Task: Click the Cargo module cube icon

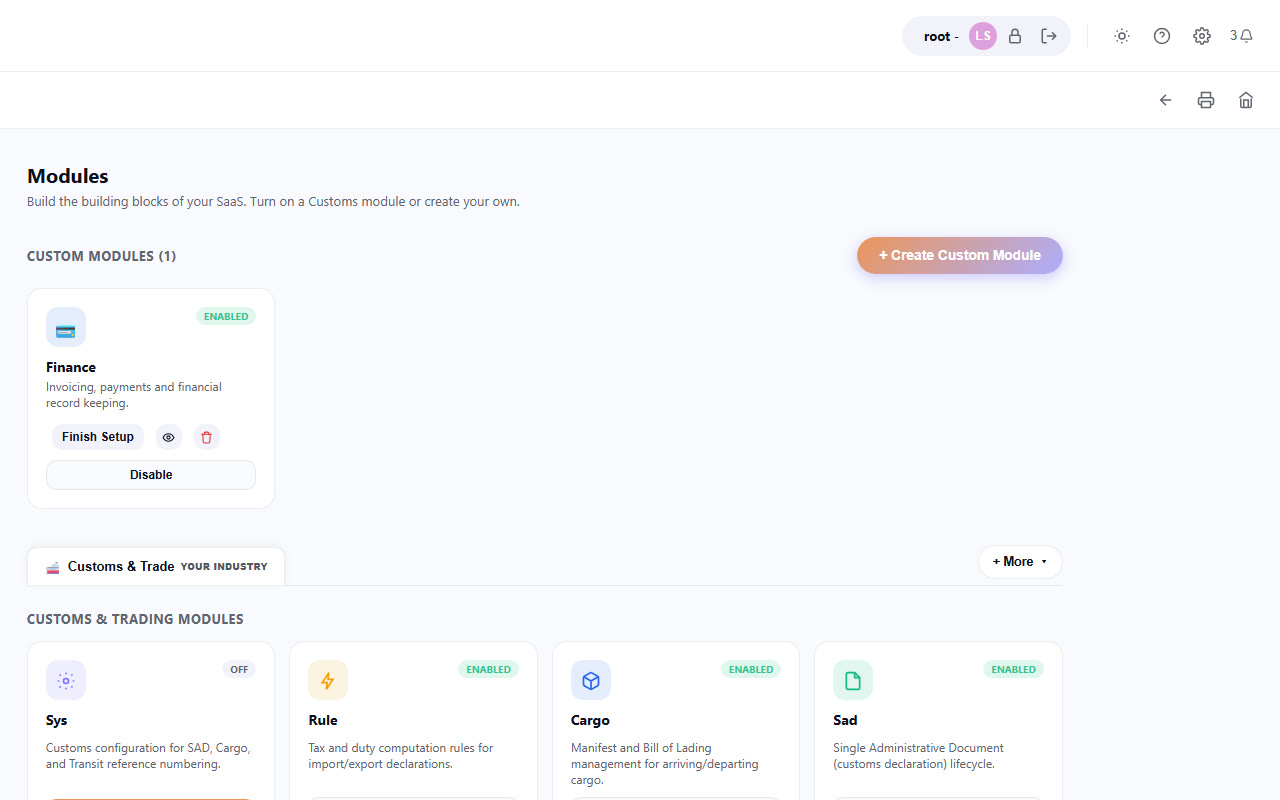Action: point(591,680)
